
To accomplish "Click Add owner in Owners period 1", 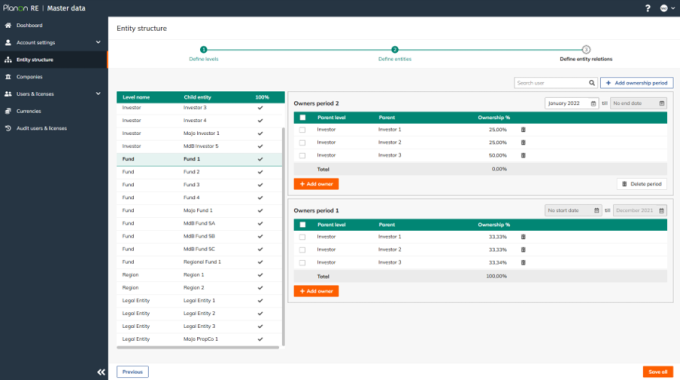I will [x=316, y=291].
